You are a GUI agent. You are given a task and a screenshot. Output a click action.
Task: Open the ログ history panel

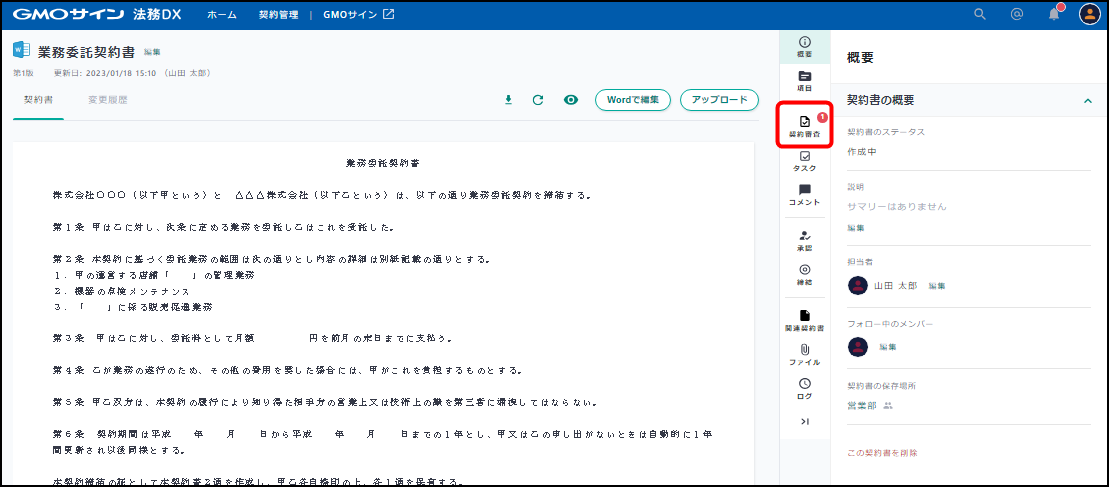[x=805, y=388]
